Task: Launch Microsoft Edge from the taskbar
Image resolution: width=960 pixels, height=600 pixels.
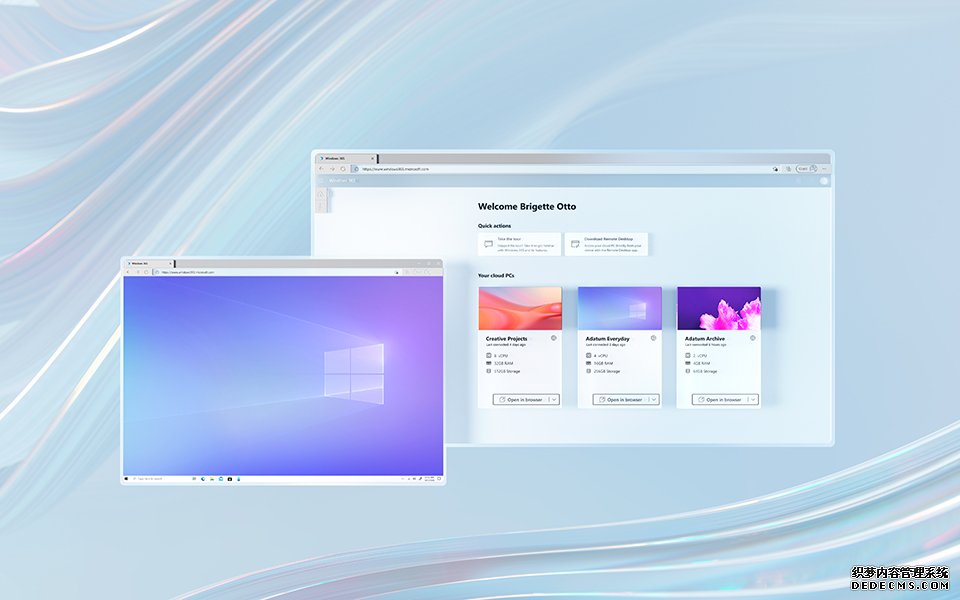Action: pyautogui.click(x=202, y=477)
